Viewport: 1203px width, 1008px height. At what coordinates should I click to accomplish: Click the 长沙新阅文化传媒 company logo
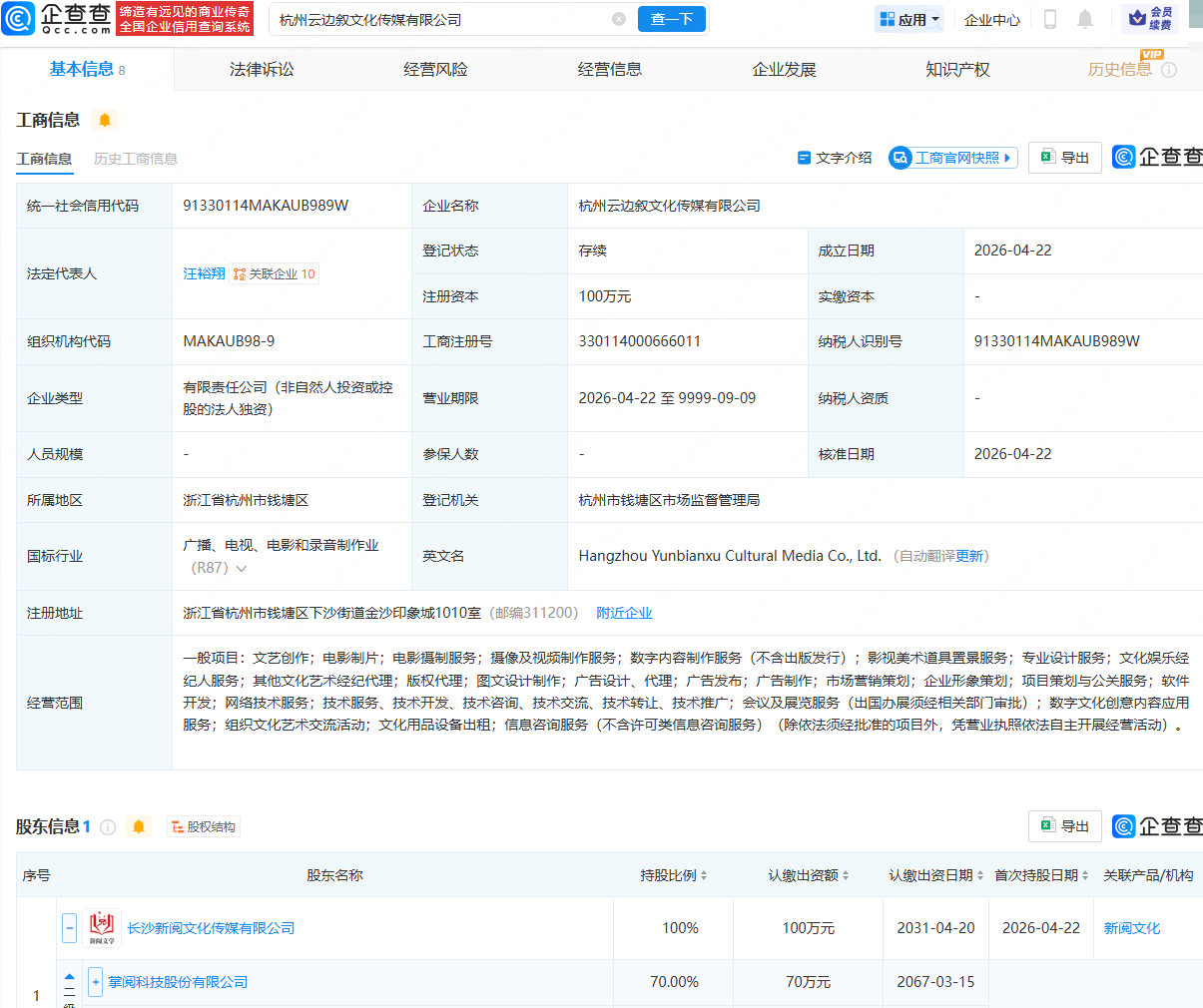click(102, 928)
